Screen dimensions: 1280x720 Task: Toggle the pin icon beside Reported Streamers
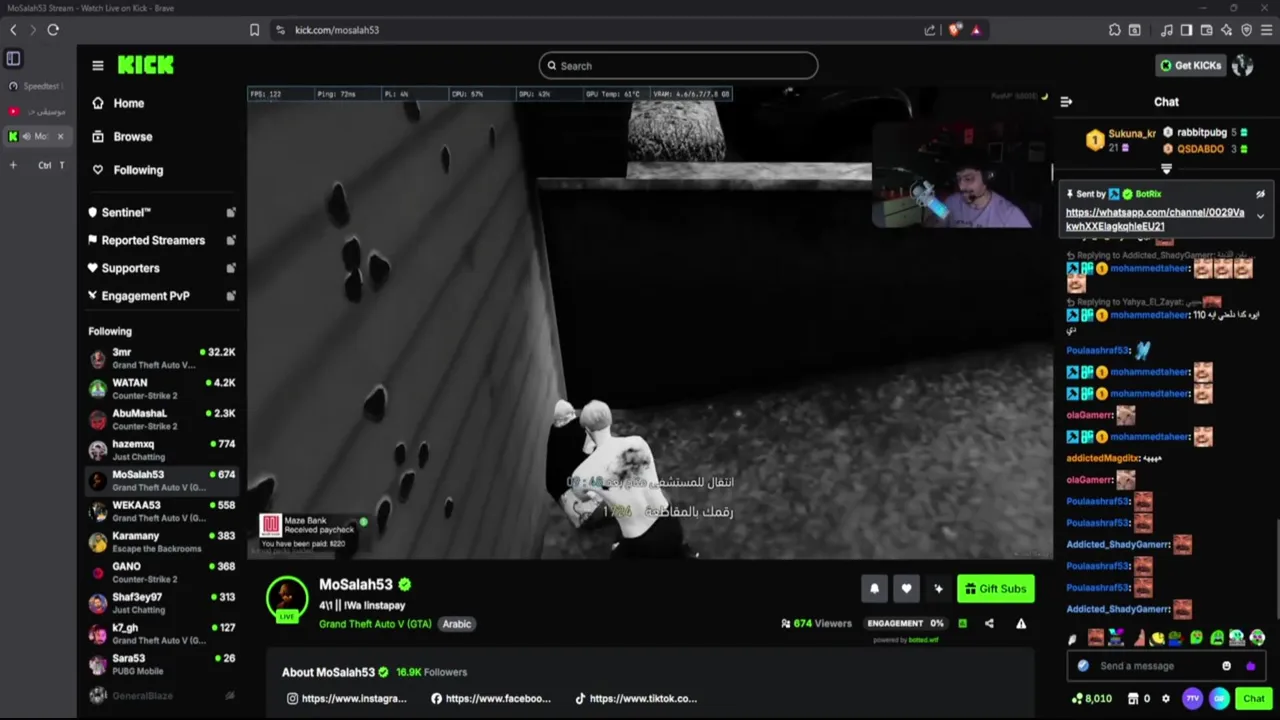click(231, 241)
